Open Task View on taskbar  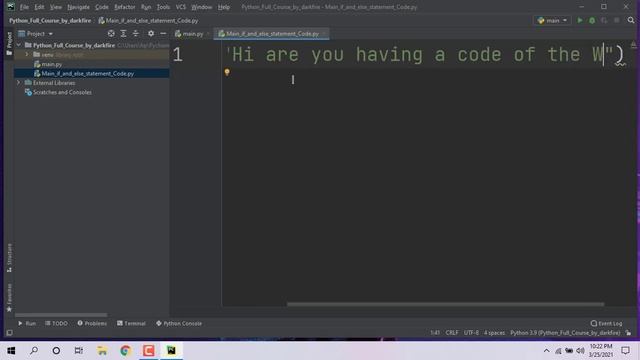pyautogui.click(x=79, y=351)
